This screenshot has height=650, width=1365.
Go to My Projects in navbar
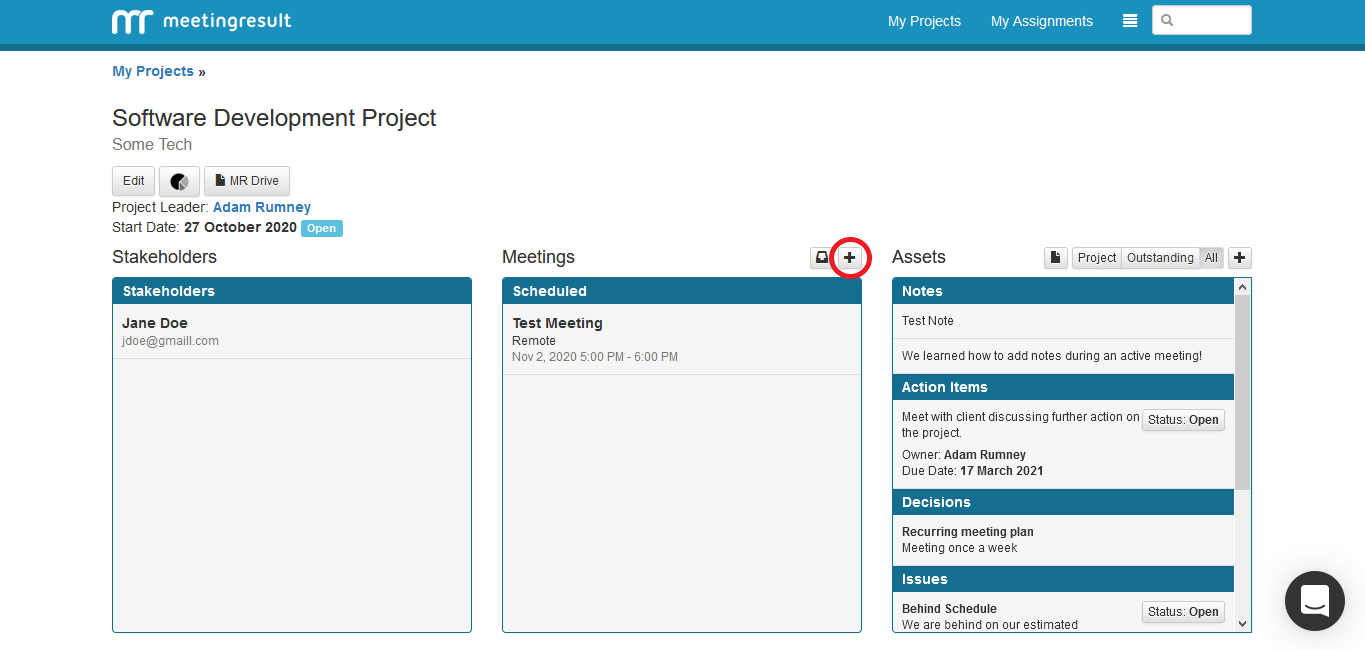tap(924, 21)
